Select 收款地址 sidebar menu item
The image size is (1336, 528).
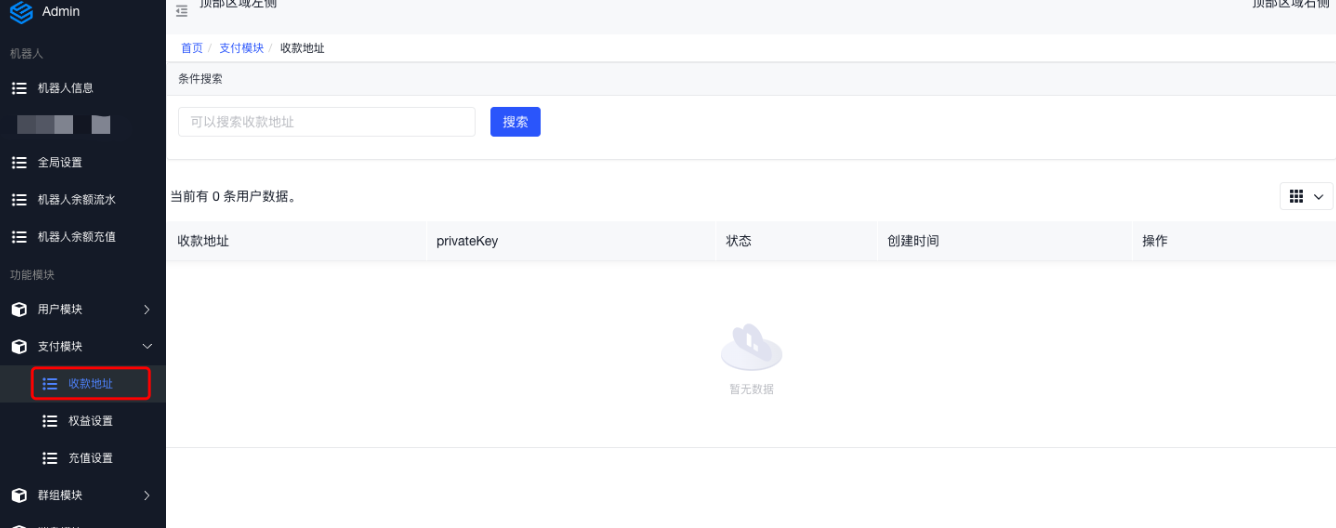click(90, 384)
